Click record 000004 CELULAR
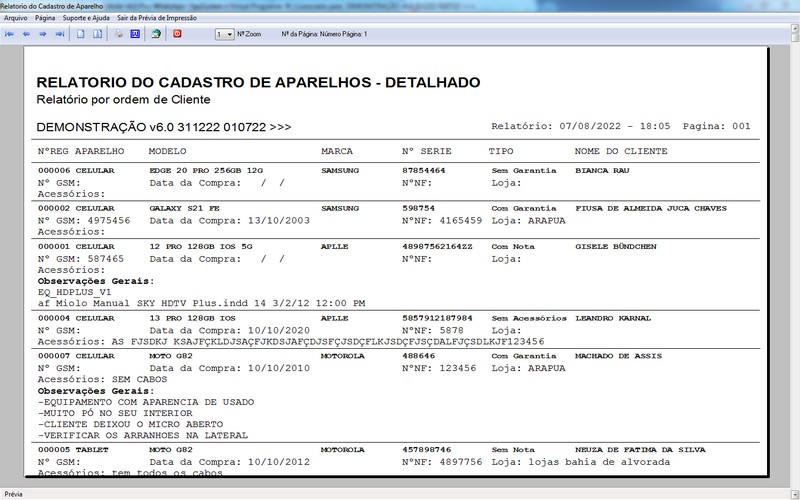Image resolution: width=800 pixels, height=500 pixels. [x=76, y=318]
